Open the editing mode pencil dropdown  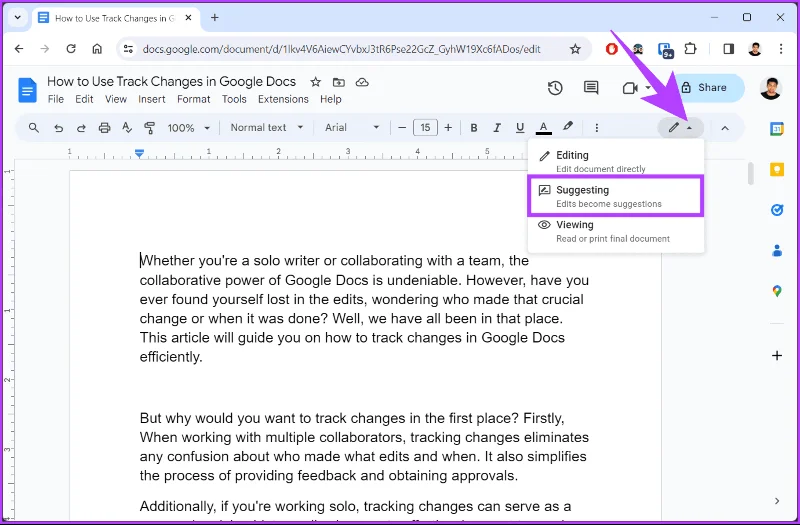tap(681, 128)
